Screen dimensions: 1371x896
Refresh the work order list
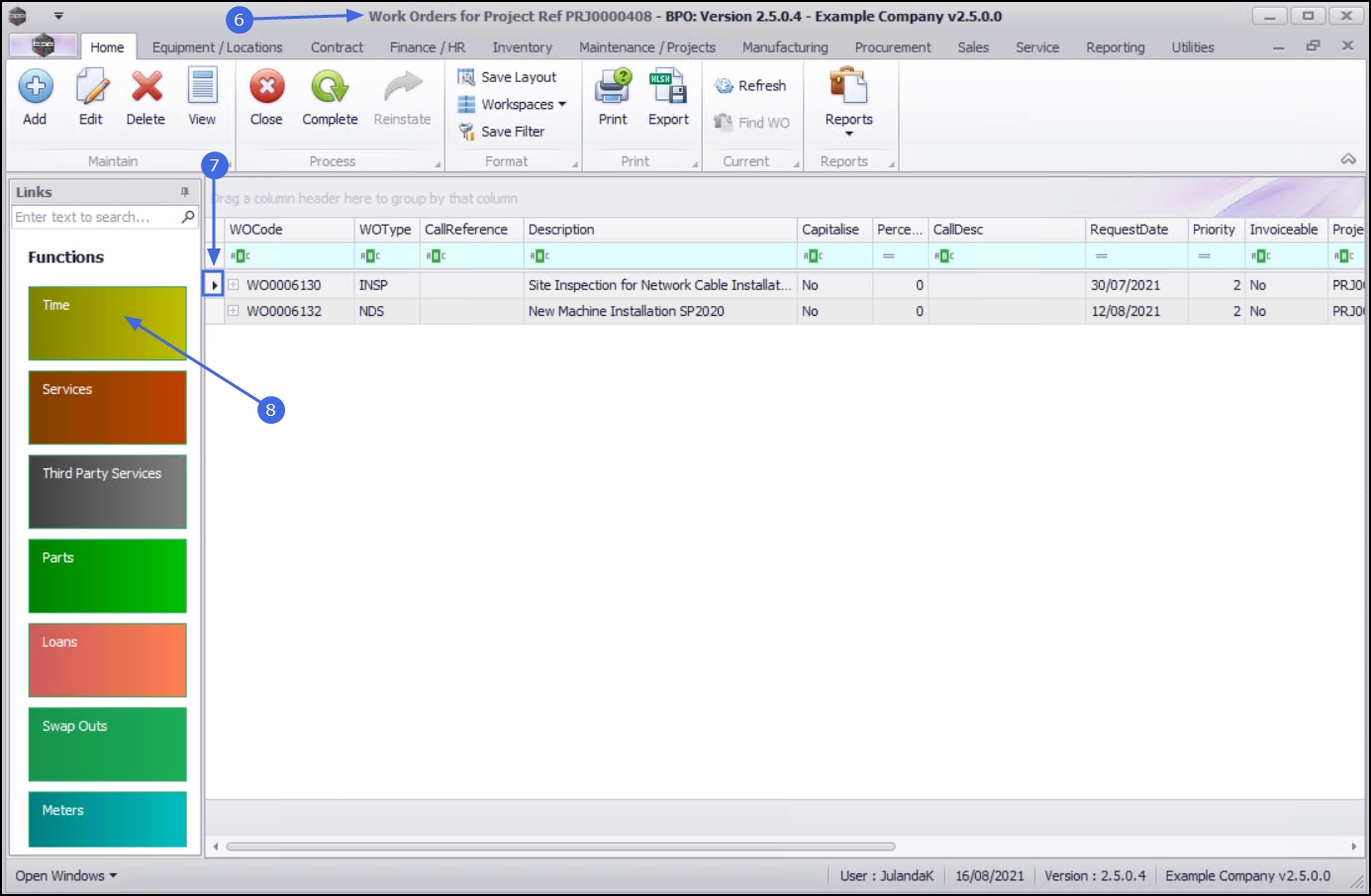[x=750, y=86]
